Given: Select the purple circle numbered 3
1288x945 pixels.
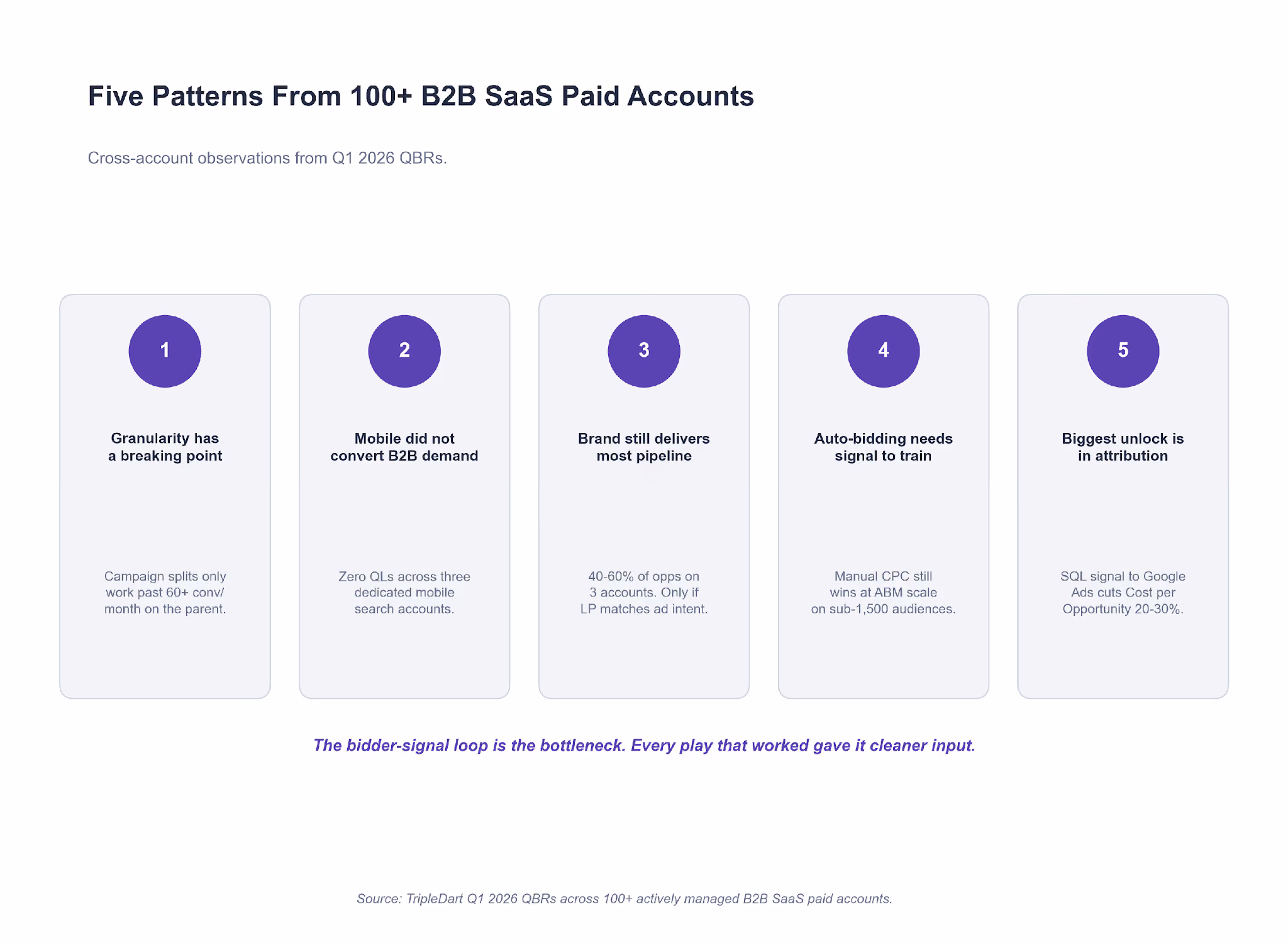Looking at the screenshot, I should [644, 351].
